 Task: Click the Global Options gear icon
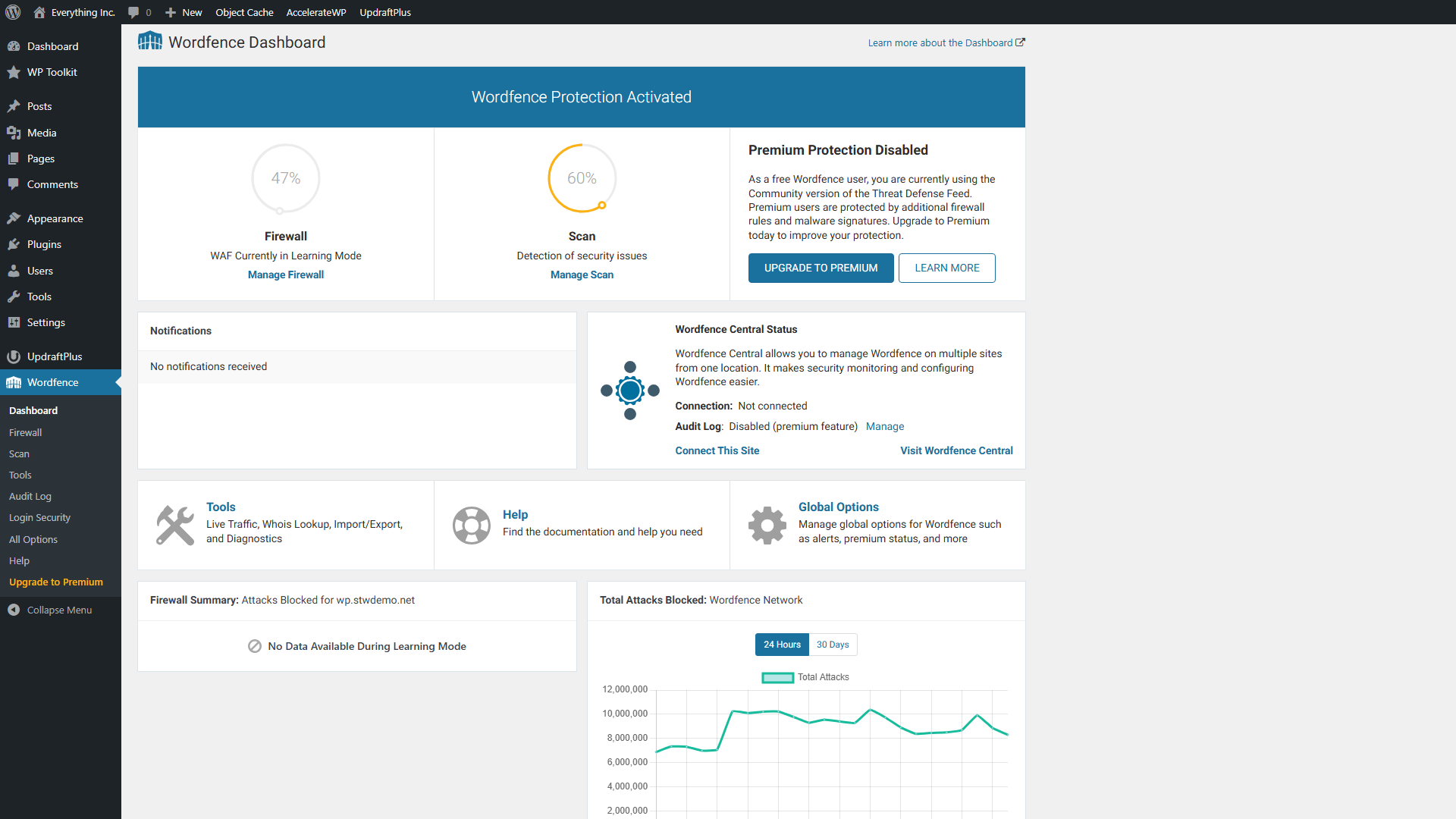pyautogui.click(x=767, y=525)
